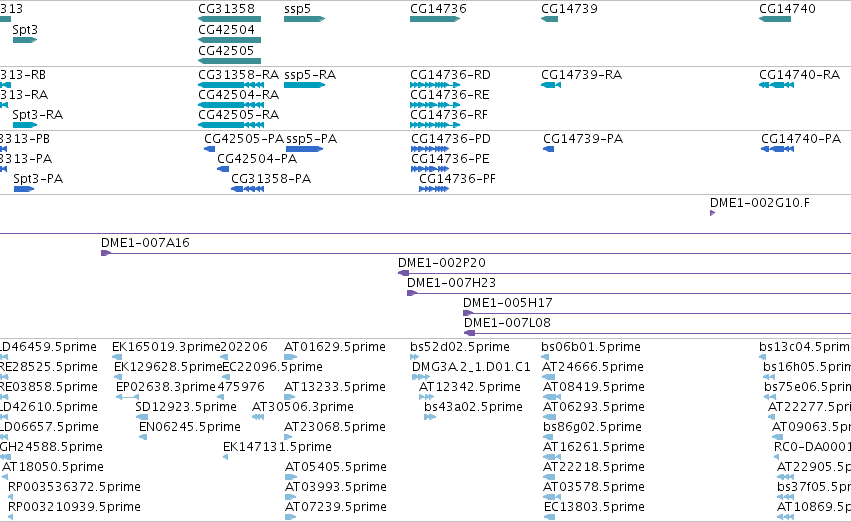Screen dimensions: 851x522
Task: Click EST AT06293.5prime
Action: tap(593, 408)
